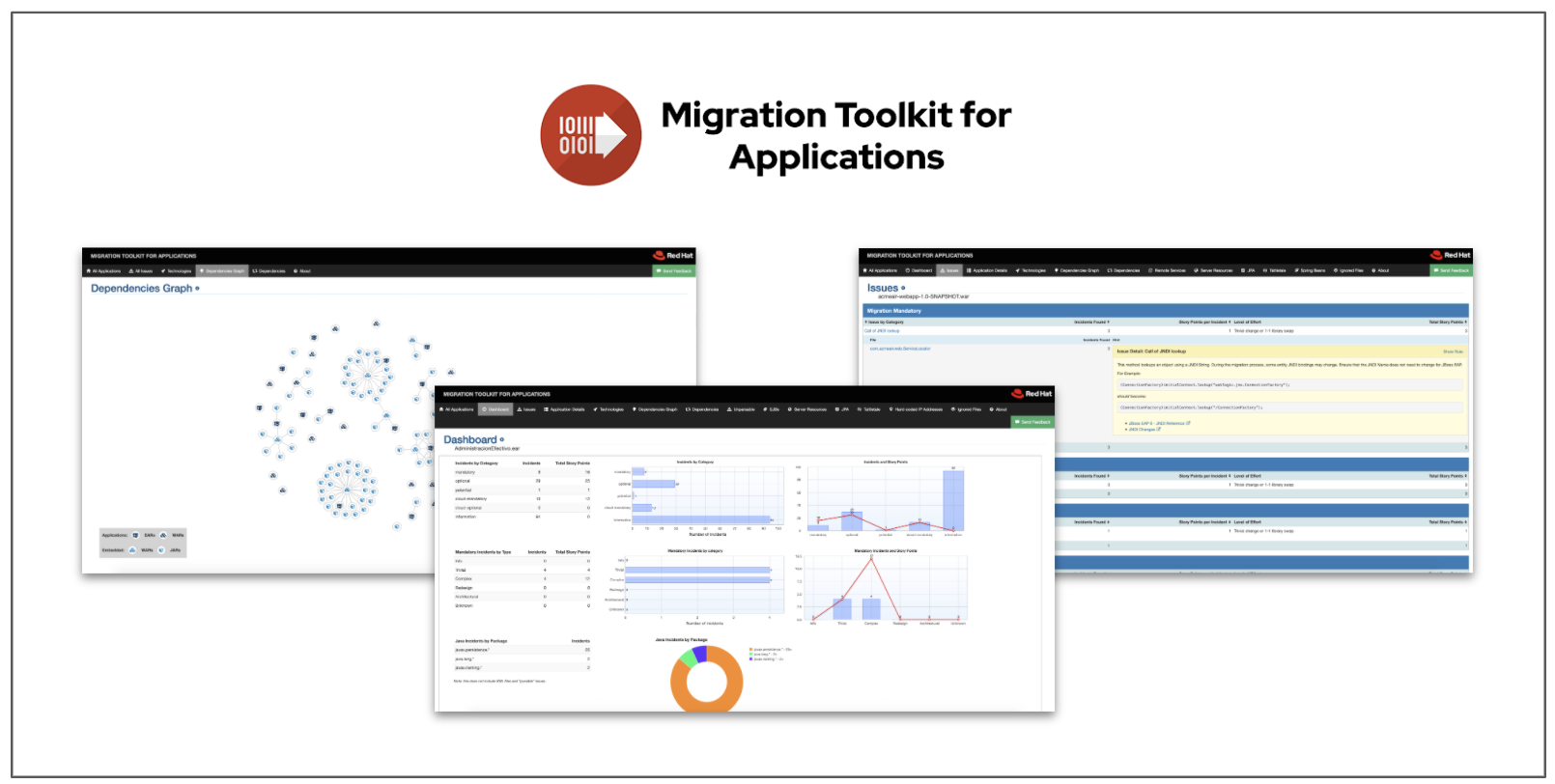Viewport: 1555px width, 784px height.
Task: Switch to Application Details tab in Dashboard
Action: pos(564,409)
